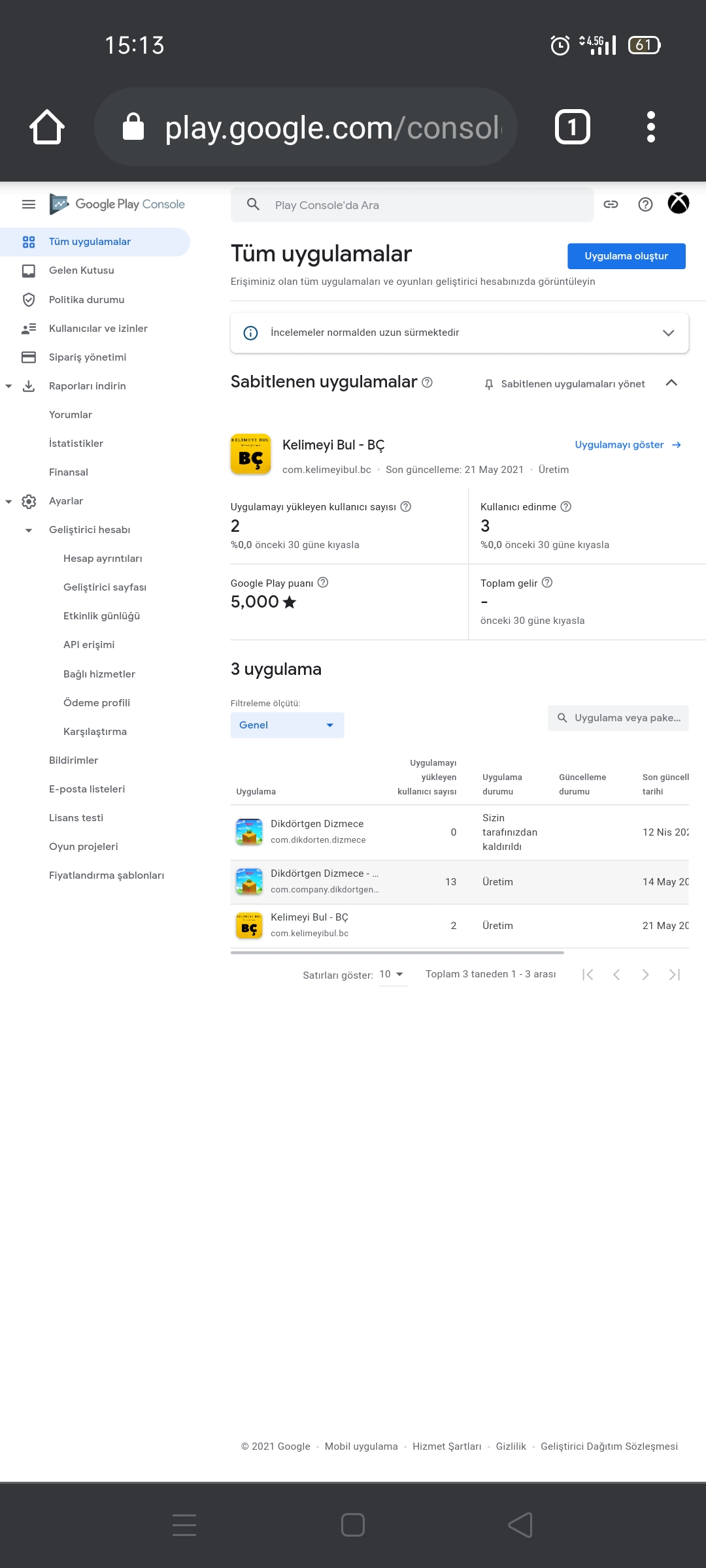Click the Kelimeyi Bul pinned app icon

pos(250,454)
